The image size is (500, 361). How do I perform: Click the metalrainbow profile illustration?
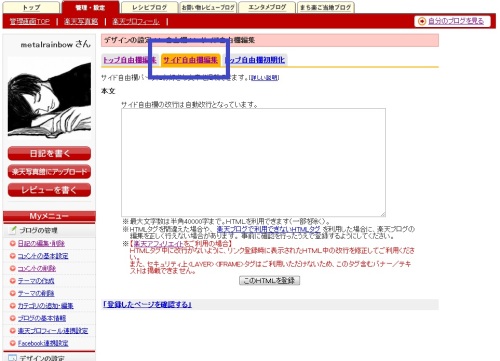pos(49,99)
